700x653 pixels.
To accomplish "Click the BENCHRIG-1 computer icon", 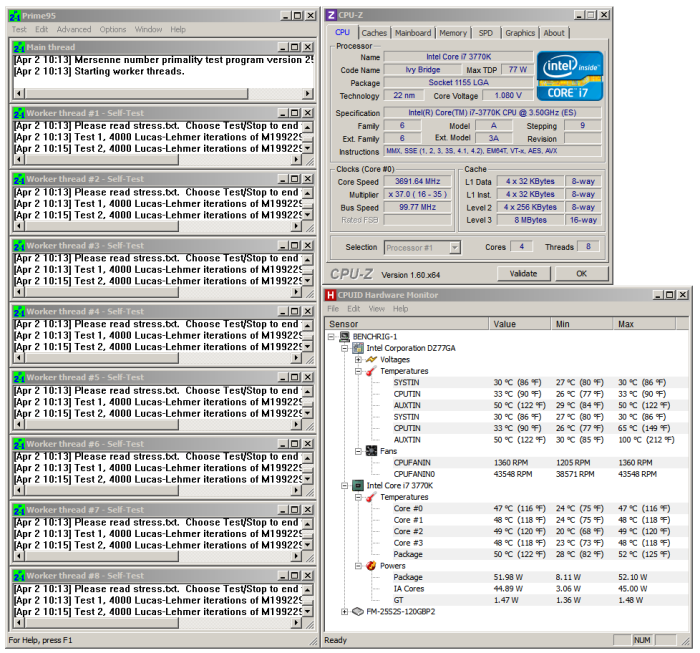I will pyautogui.click(x=345, y=336).
